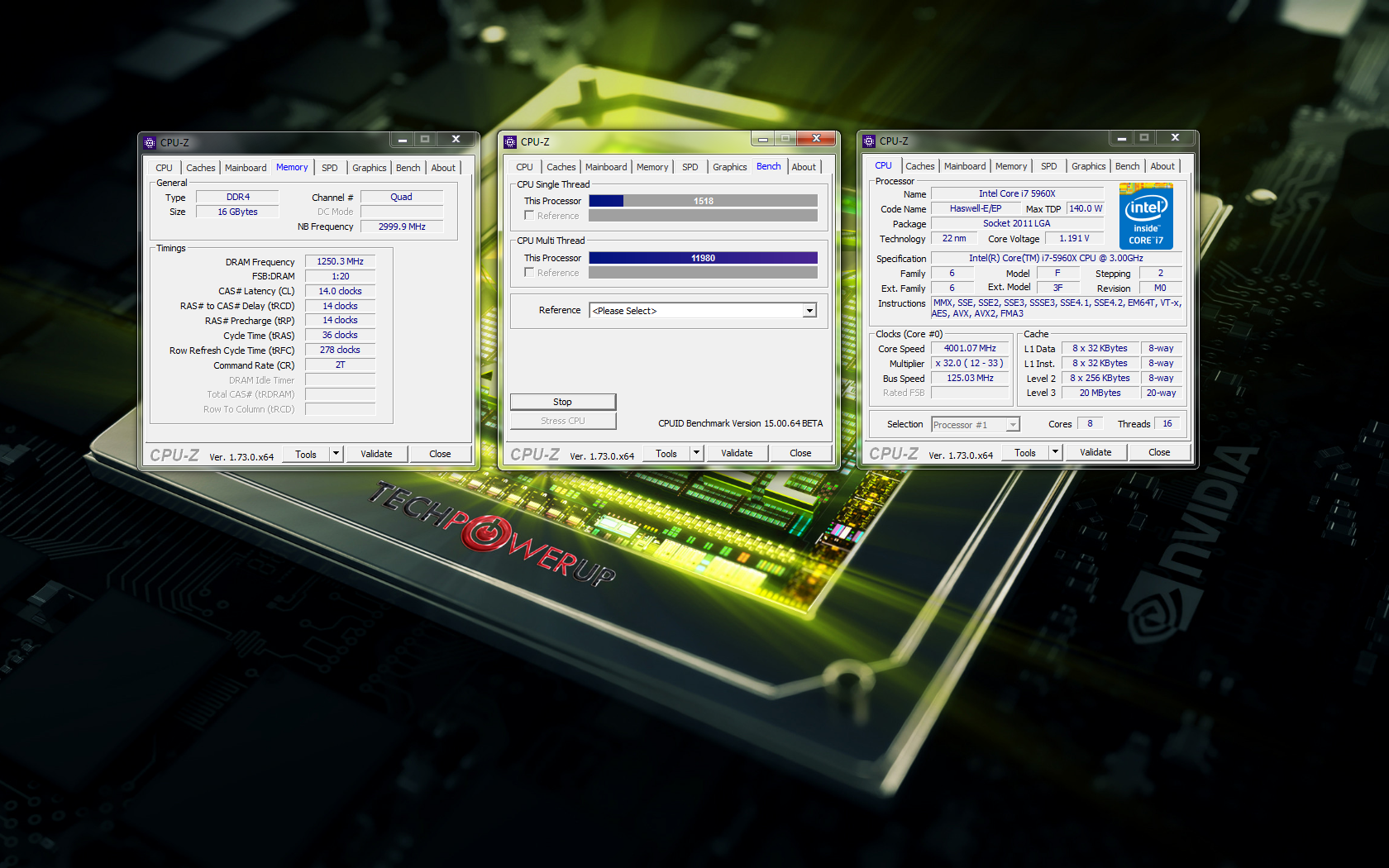Open Memory tab in CPU window

pyautogui.click(x=1011, y=166)
